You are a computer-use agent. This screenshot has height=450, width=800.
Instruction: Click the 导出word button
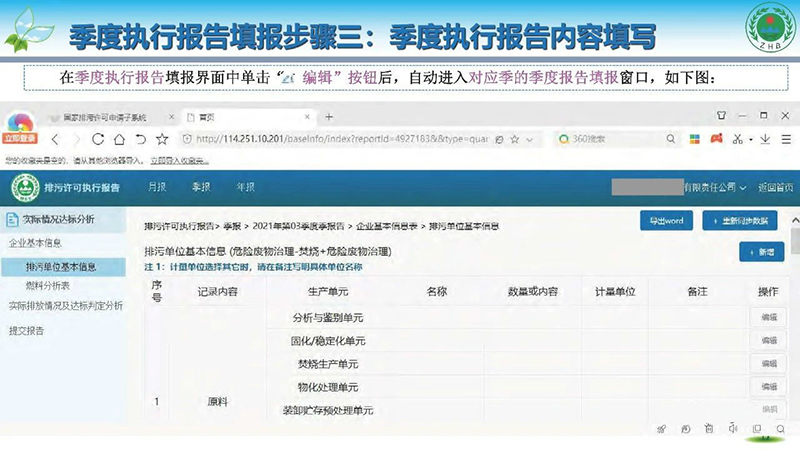point(665,221)
